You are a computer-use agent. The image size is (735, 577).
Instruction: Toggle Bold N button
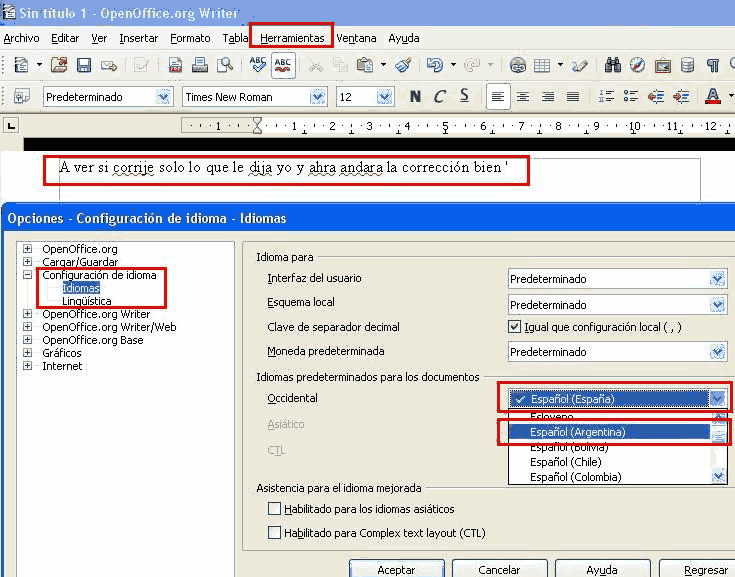click(415, 97)
